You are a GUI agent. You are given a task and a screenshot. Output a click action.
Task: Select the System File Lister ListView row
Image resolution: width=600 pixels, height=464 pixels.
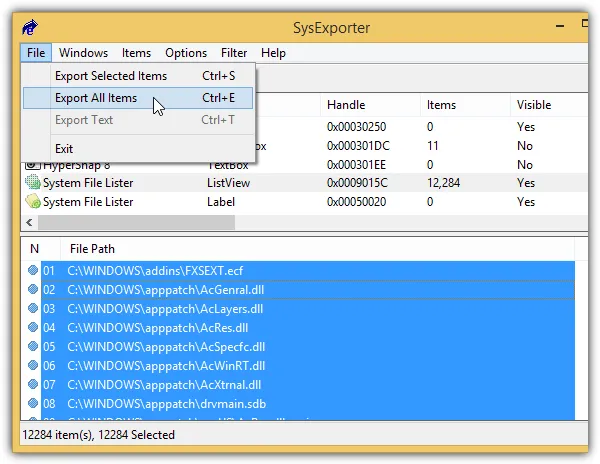pyautogui.click(x=304, y=182)
